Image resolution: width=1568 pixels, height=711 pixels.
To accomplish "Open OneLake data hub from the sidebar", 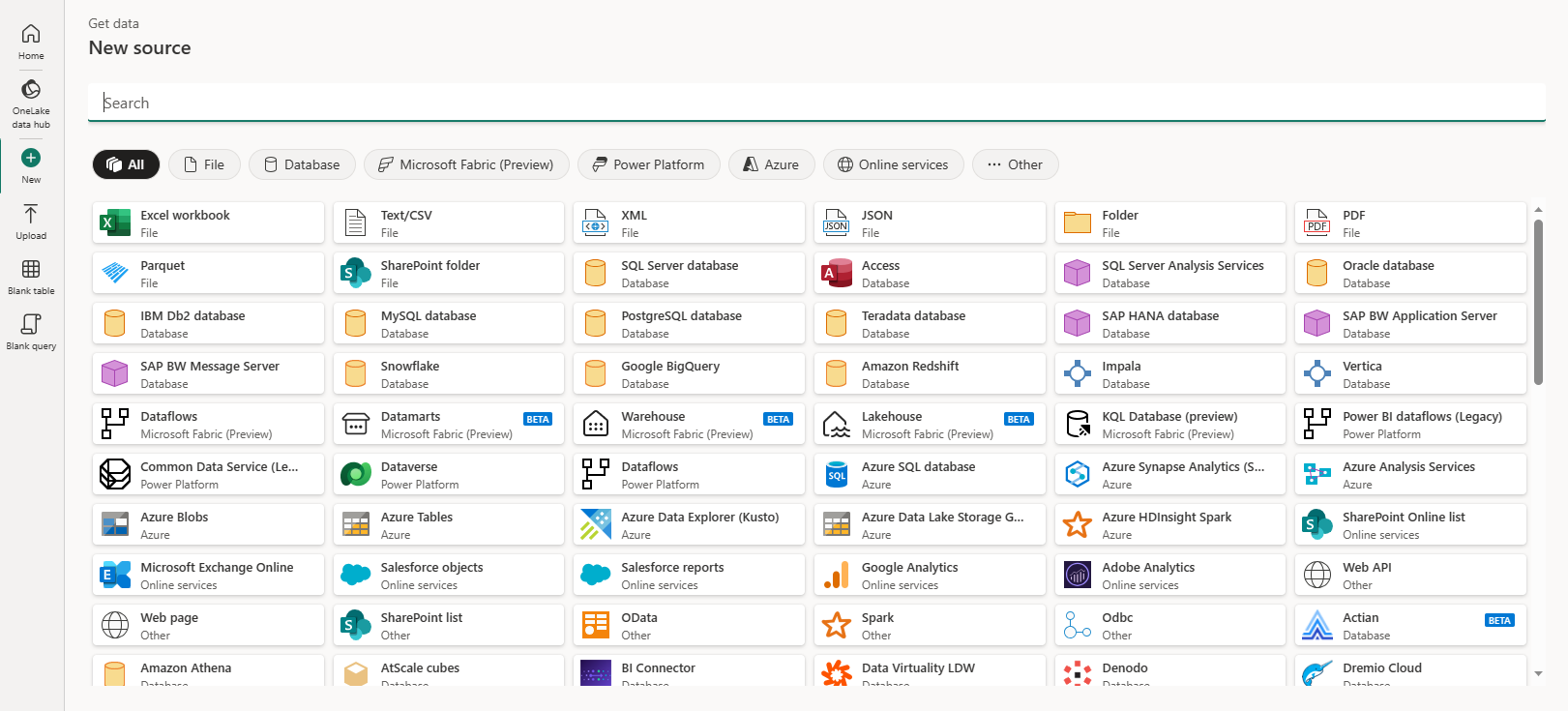I will tap(31, 90).
